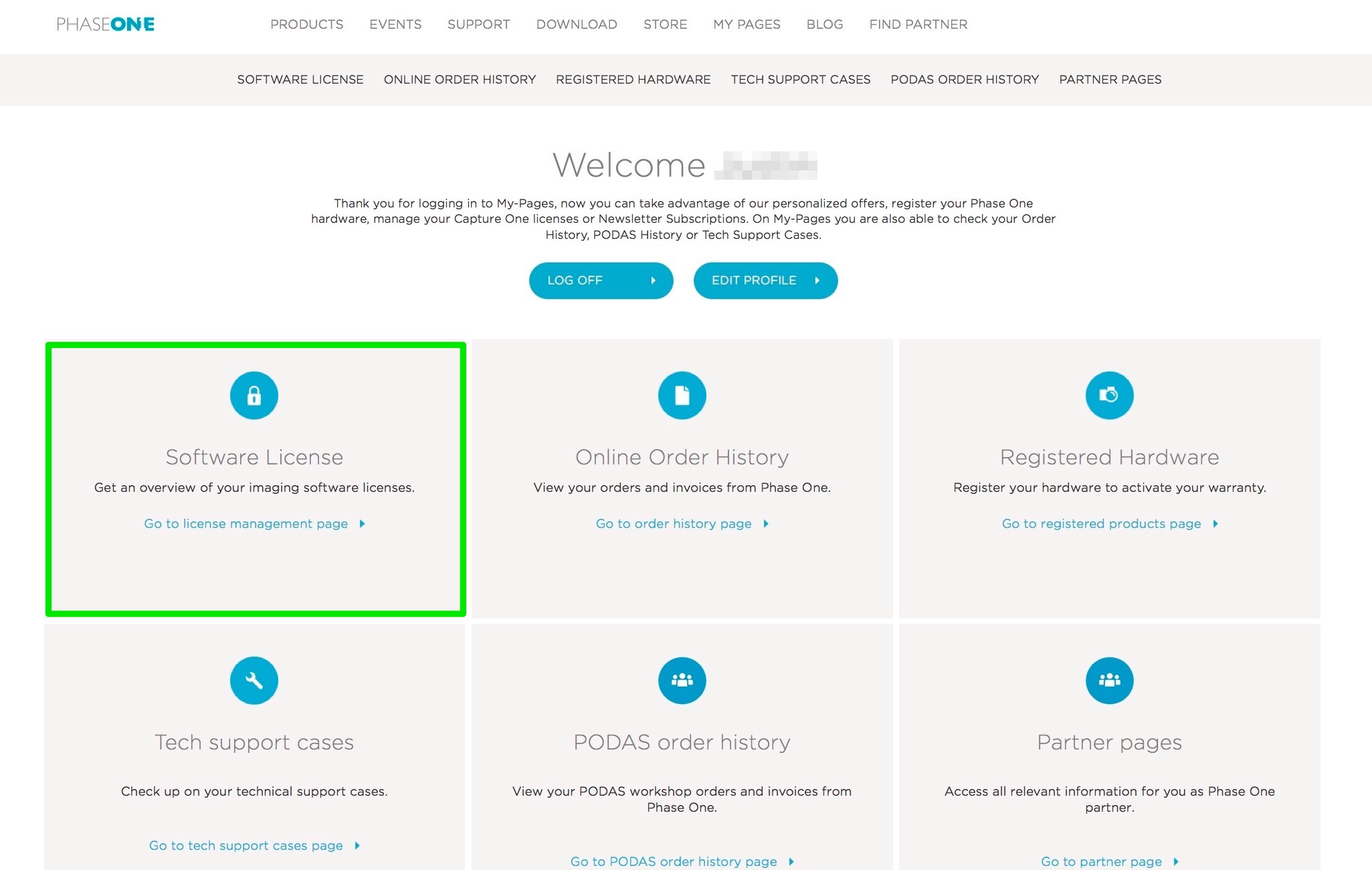Select My Pages in top navigation
This screenshot has width=1372, height=870.
pyautogui.click(x=747, y=25)
